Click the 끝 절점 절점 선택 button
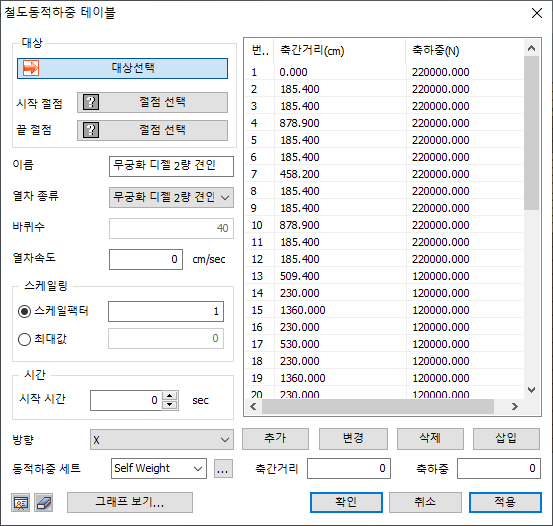The width and height of the screenshot is (553, 526). click(x=152, y=130)
